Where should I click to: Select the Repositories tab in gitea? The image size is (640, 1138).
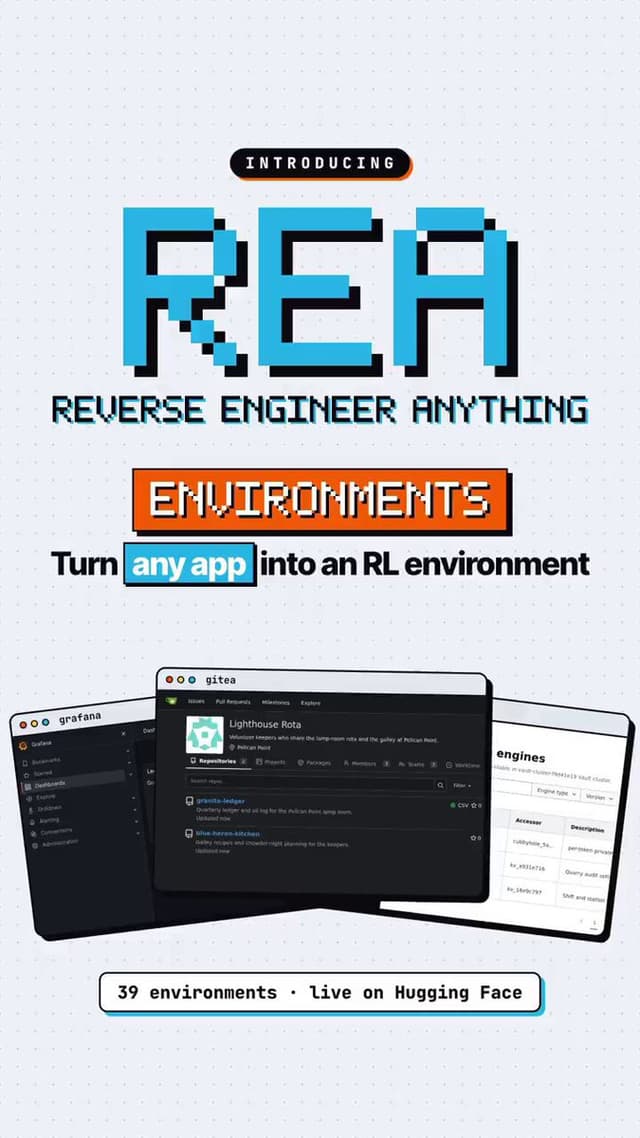click(x=218, y=761)
